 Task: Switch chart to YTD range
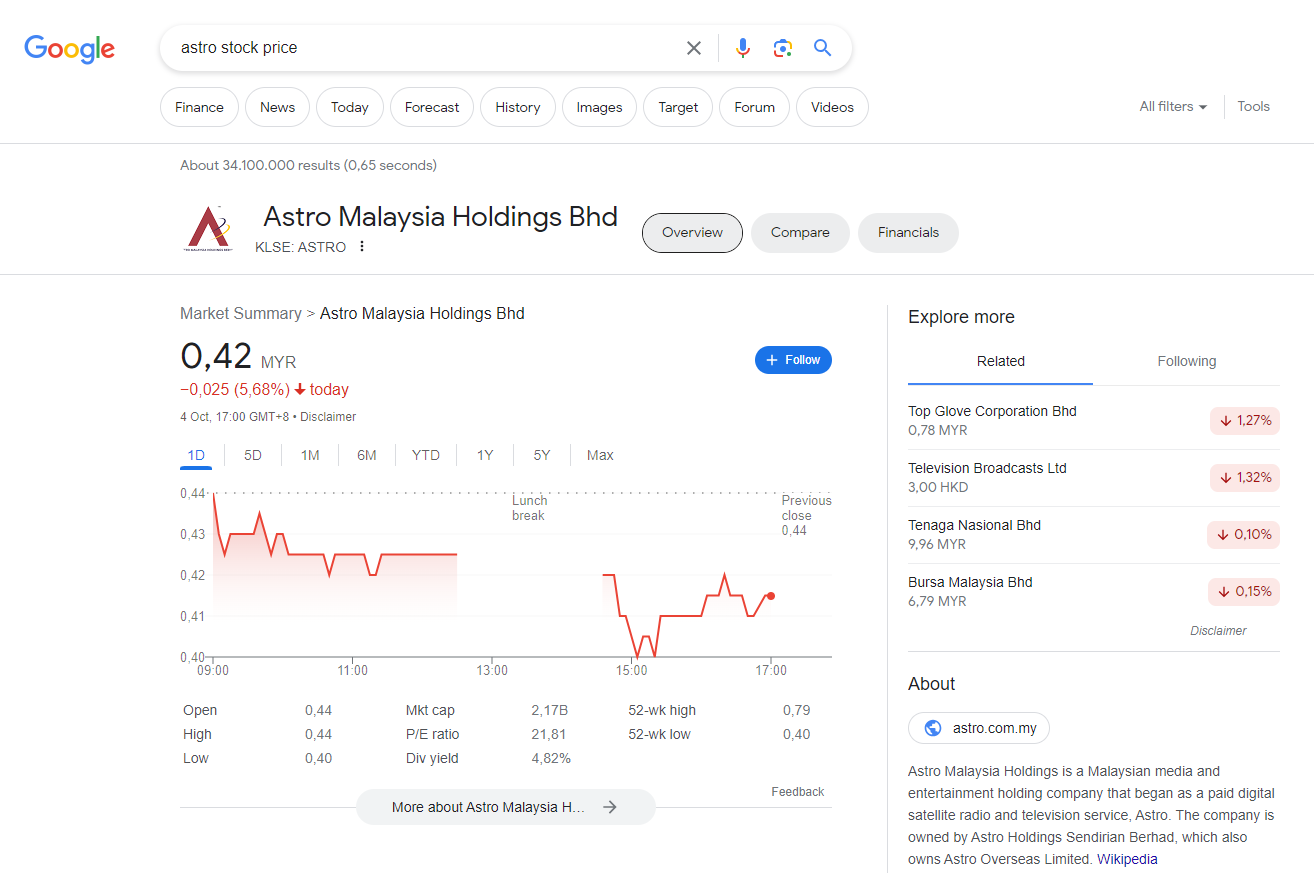tap(425, 455)
